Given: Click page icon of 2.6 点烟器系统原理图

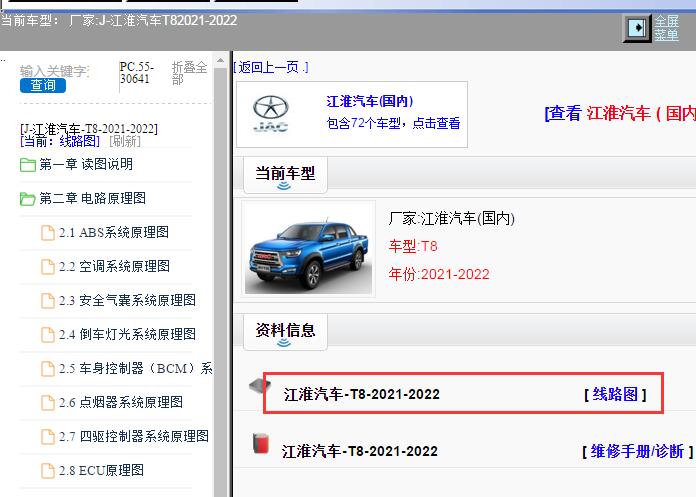Looking at the screenshot, I should [x=47, y=402].
